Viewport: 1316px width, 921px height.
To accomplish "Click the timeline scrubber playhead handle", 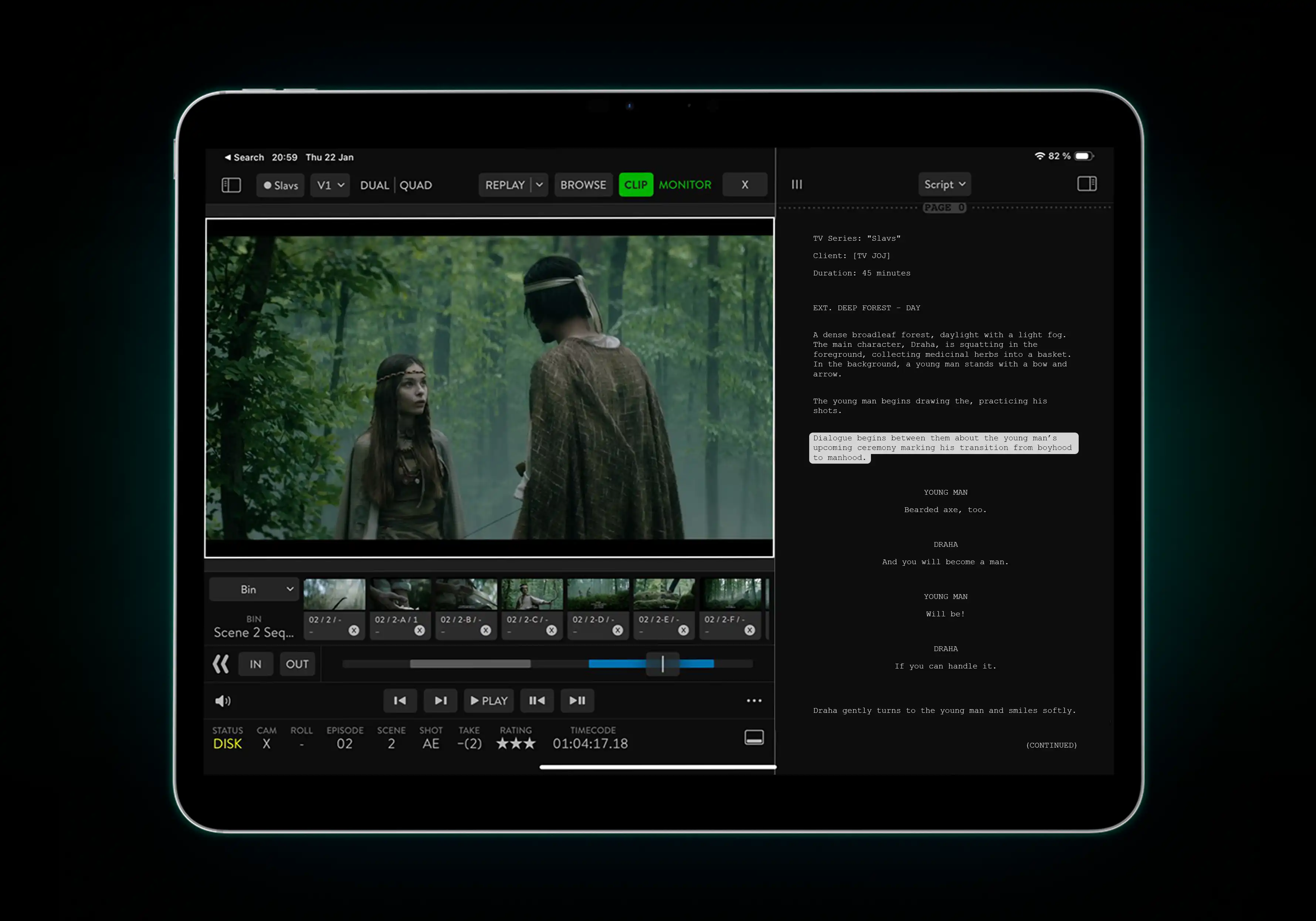I will pos(662,664).
